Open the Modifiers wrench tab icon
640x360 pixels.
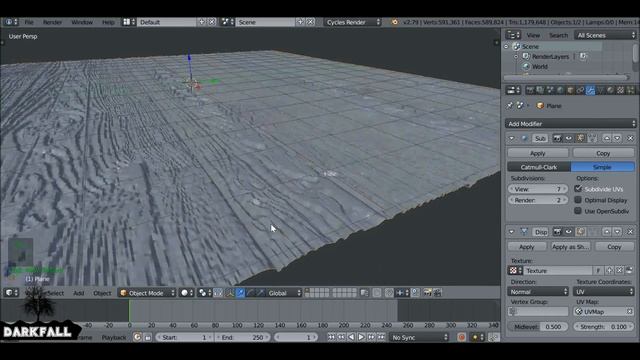click(x=590, y=90)
